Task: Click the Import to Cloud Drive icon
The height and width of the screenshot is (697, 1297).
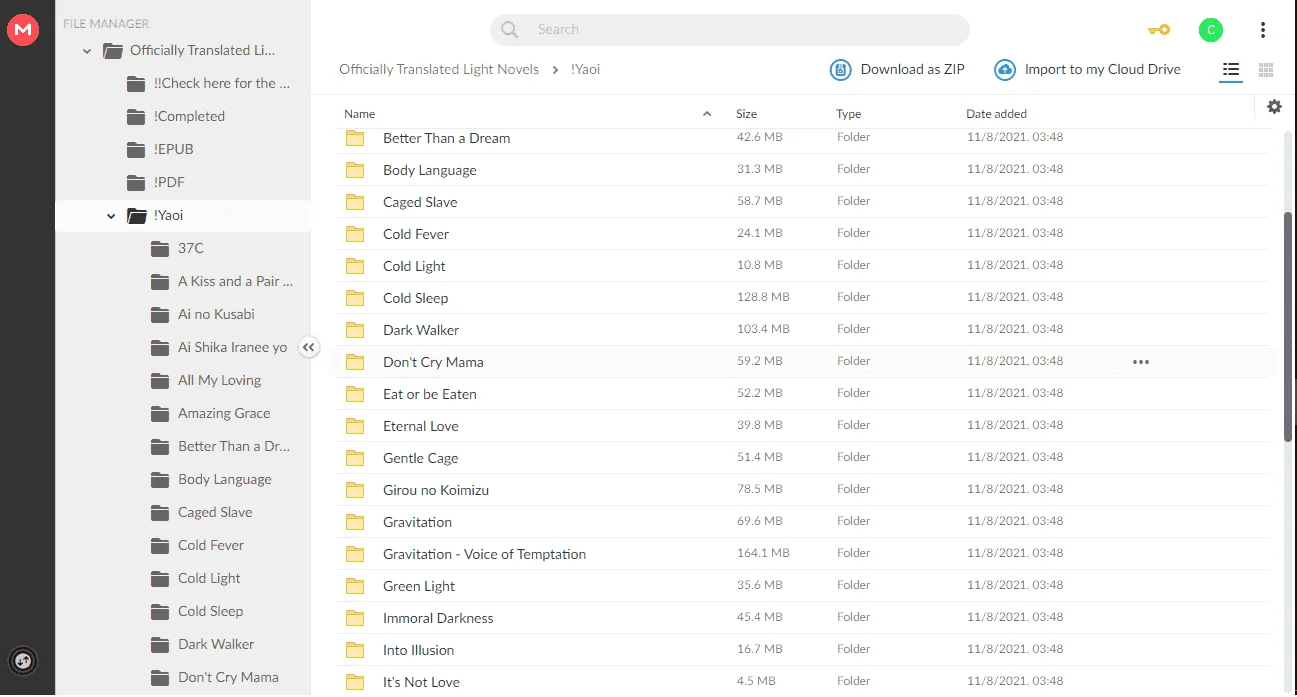Action: tap(1005, 70)
